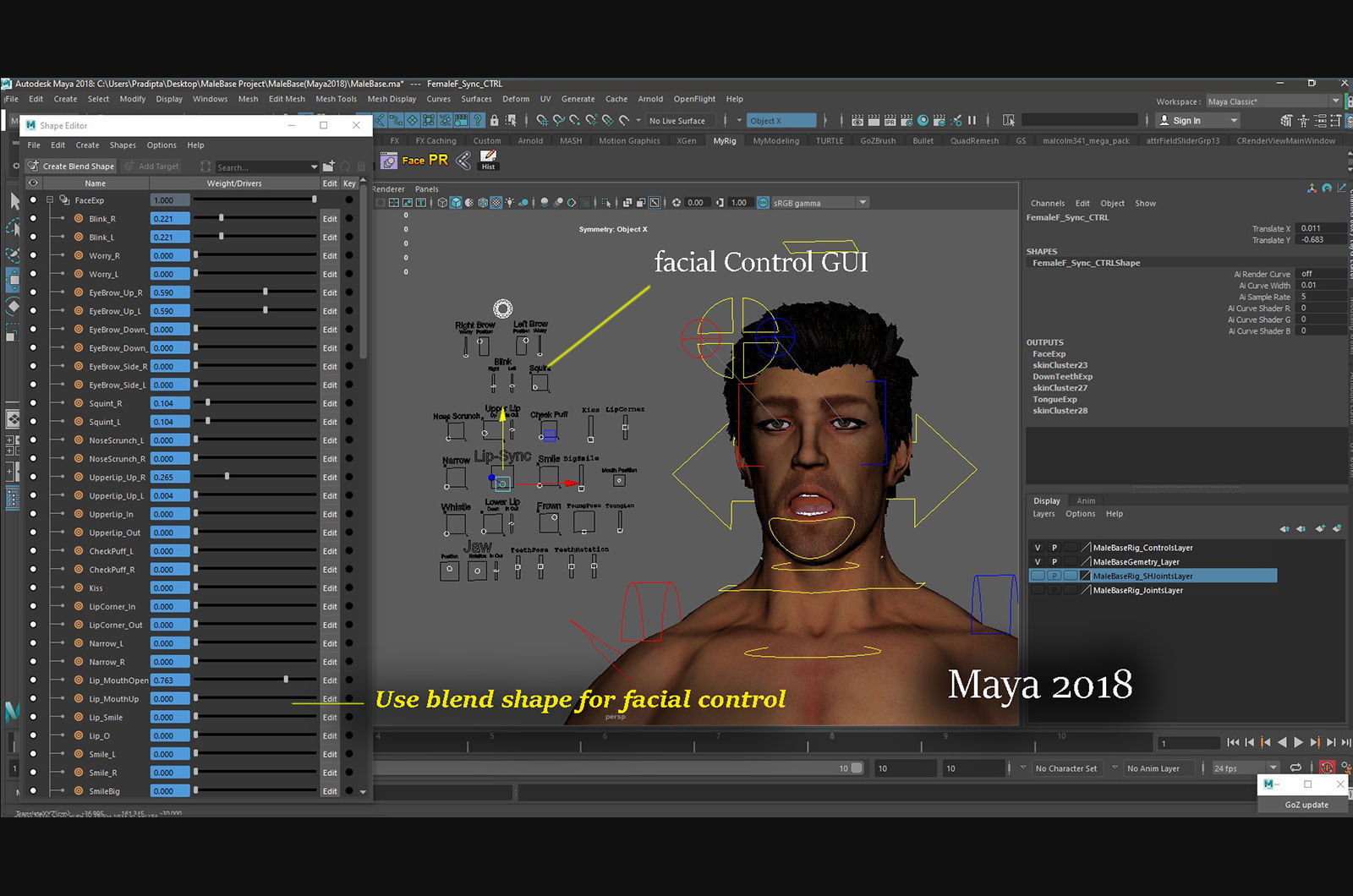Collapse the FaceExp blend shape group
The width and height of the screenshot is (1353, 896).
(50, 200)
